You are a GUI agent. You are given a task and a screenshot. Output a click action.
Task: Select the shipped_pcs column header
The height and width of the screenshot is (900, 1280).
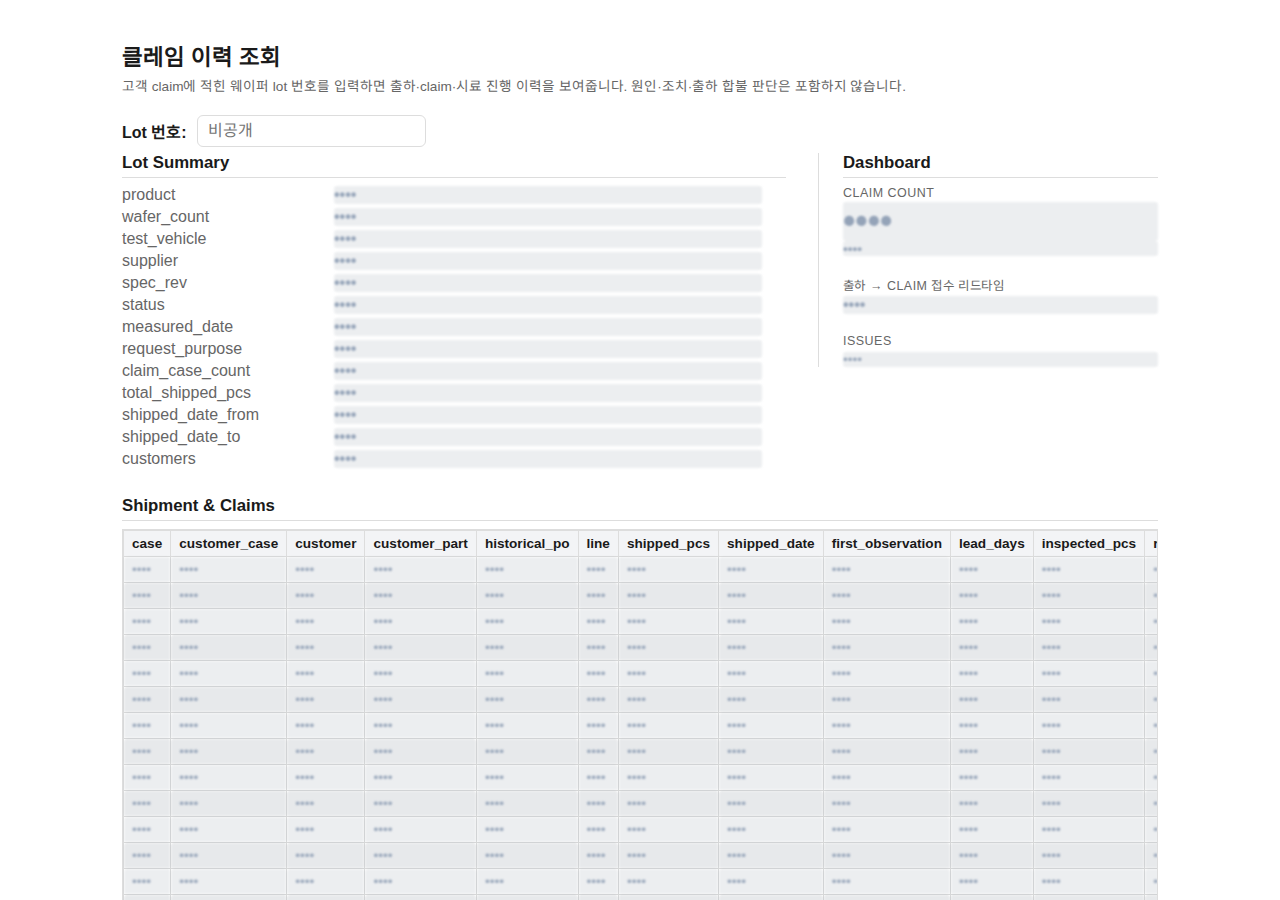tap(669, 544)
